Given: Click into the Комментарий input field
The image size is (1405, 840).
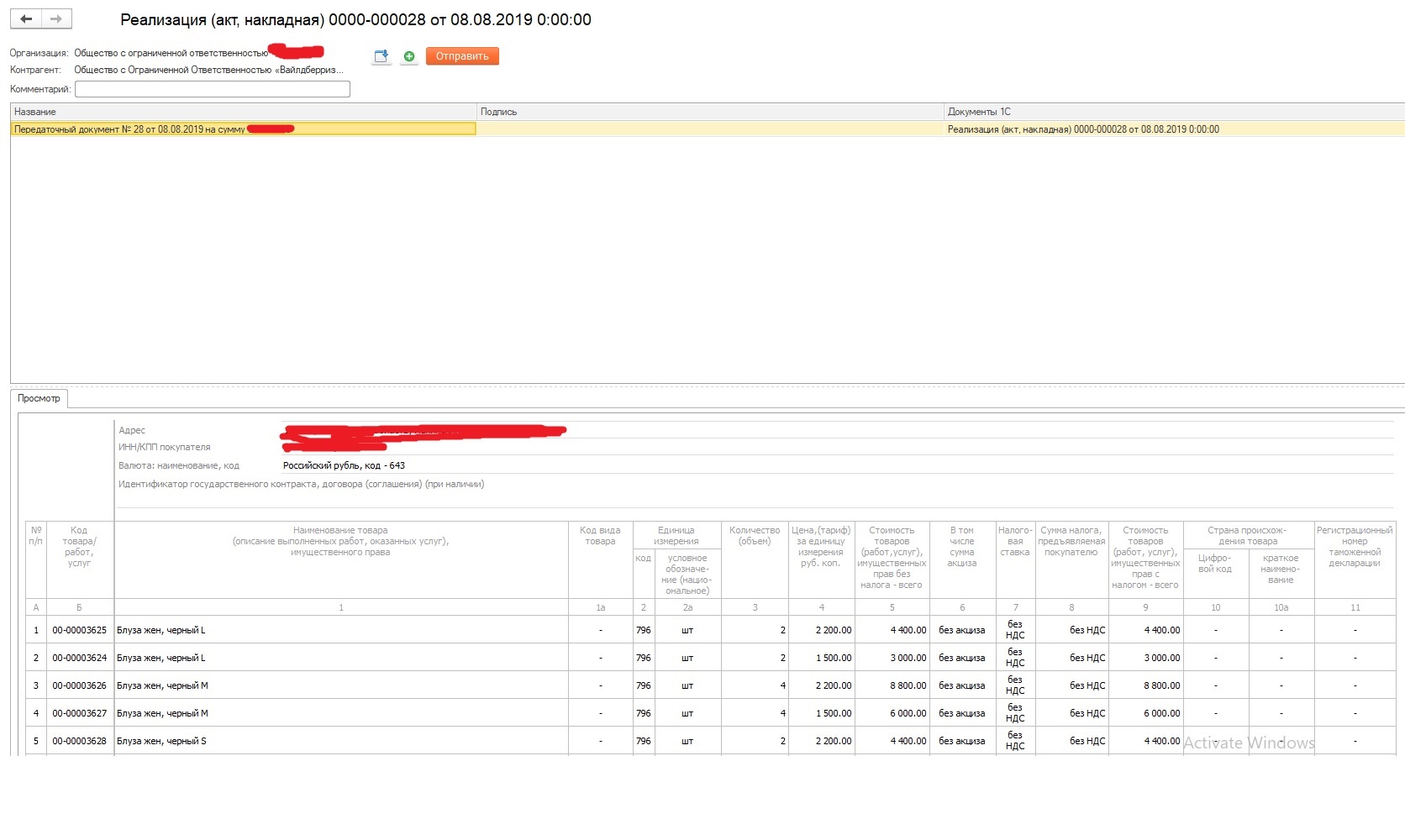Looking at the screenshot, I should click(x=212, y=89).
